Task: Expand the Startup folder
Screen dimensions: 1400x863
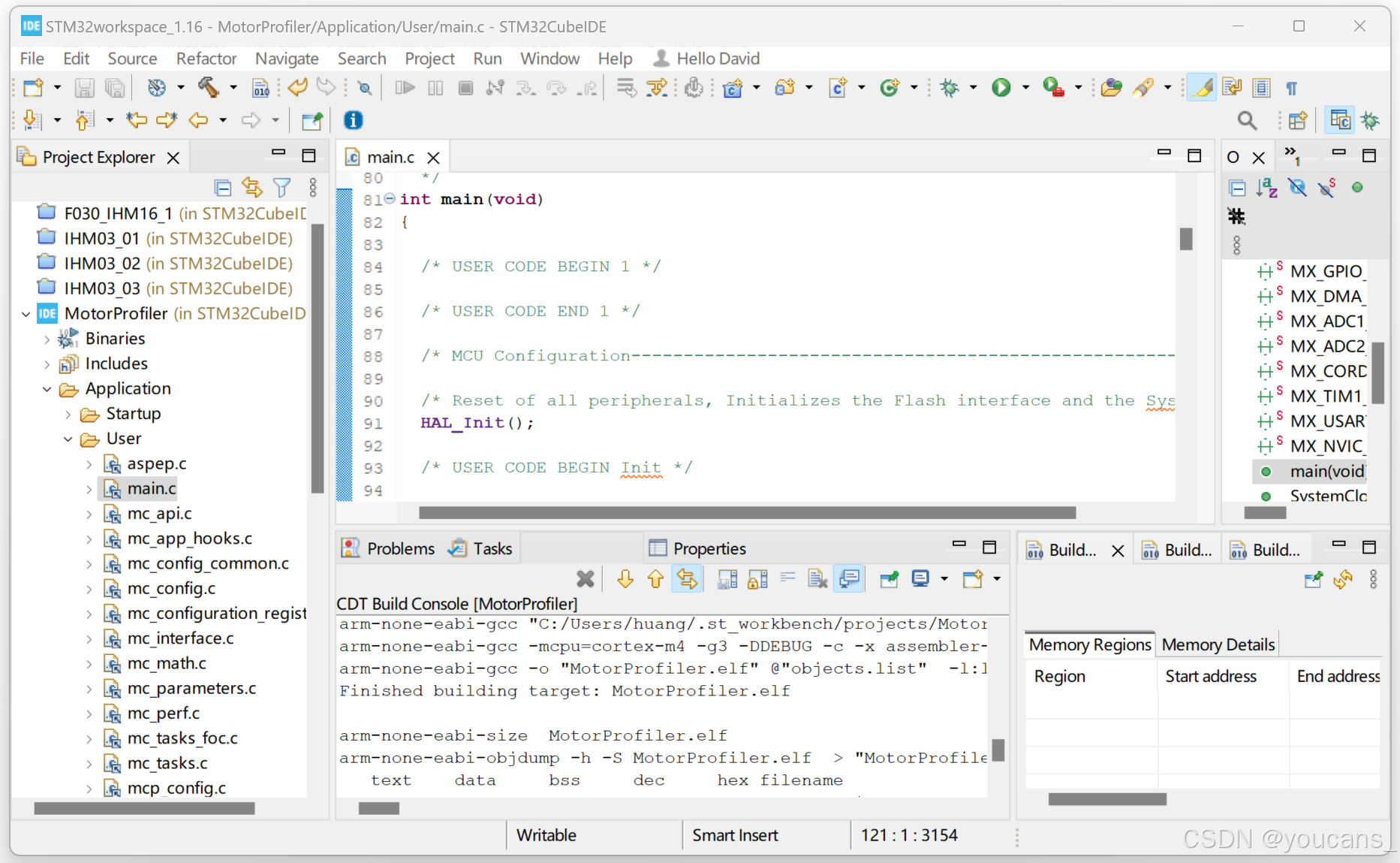Action: (68, 415)
